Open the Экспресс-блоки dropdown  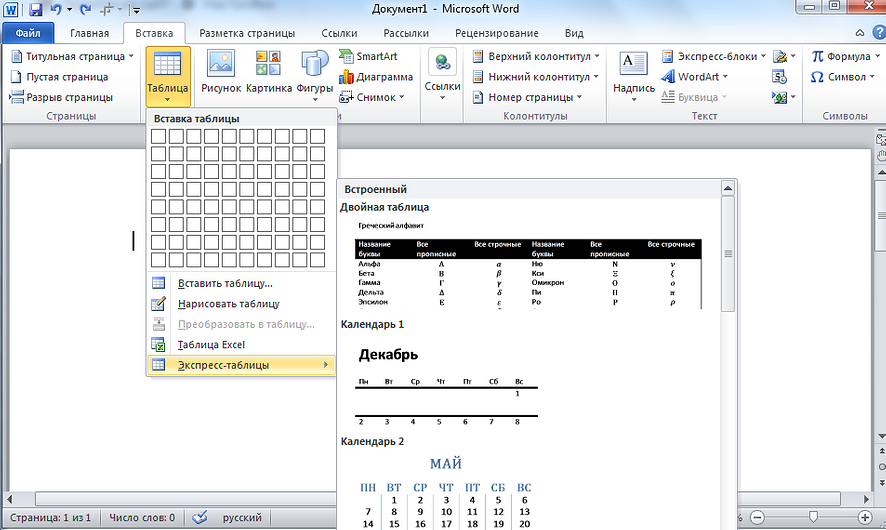click(x=763, y=56)
